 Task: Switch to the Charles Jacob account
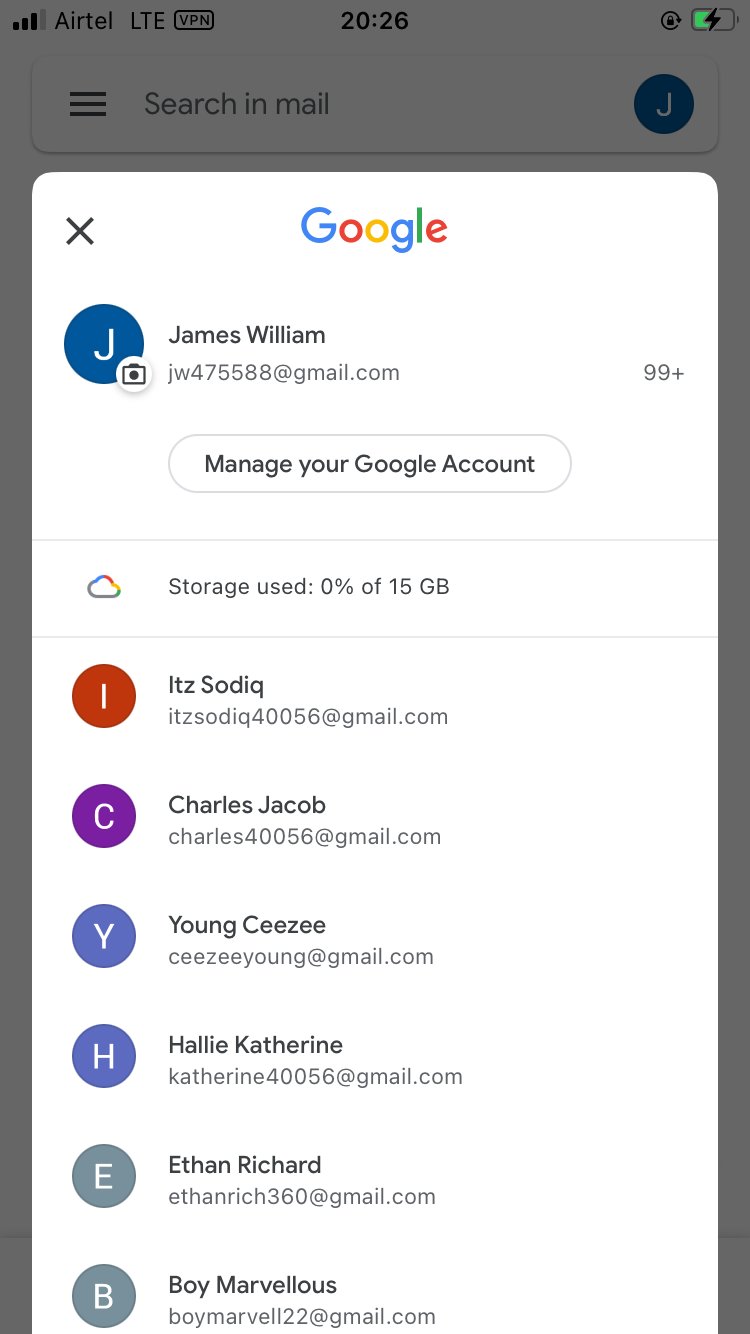pos(375,817)
